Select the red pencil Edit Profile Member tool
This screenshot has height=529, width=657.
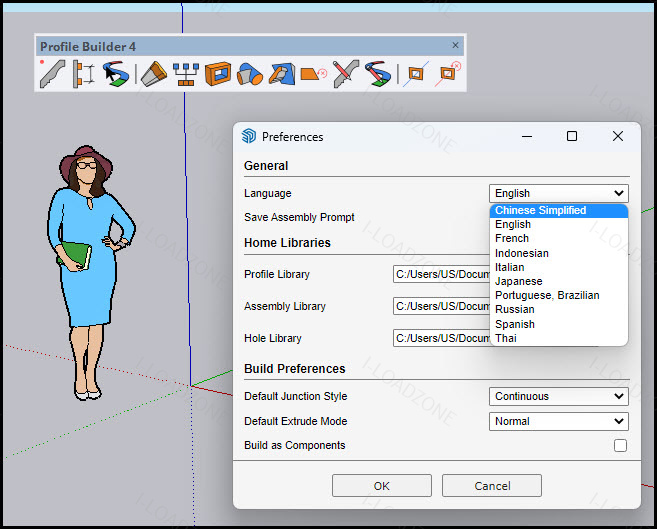[346, 74]
